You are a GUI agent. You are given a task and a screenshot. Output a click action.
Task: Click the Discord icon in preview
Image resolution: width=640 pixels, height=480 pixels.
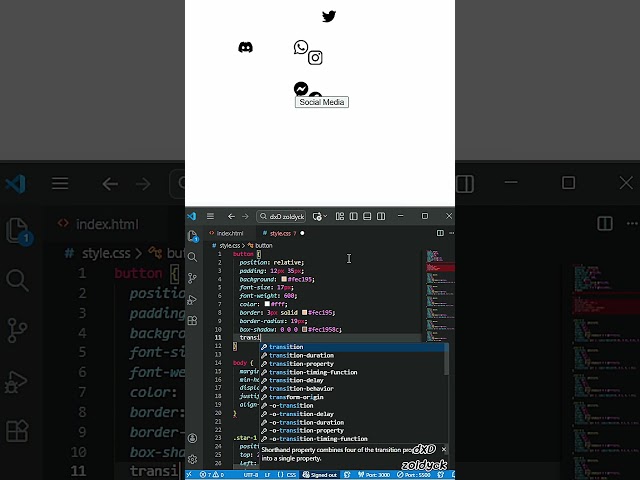pos(245,47)
